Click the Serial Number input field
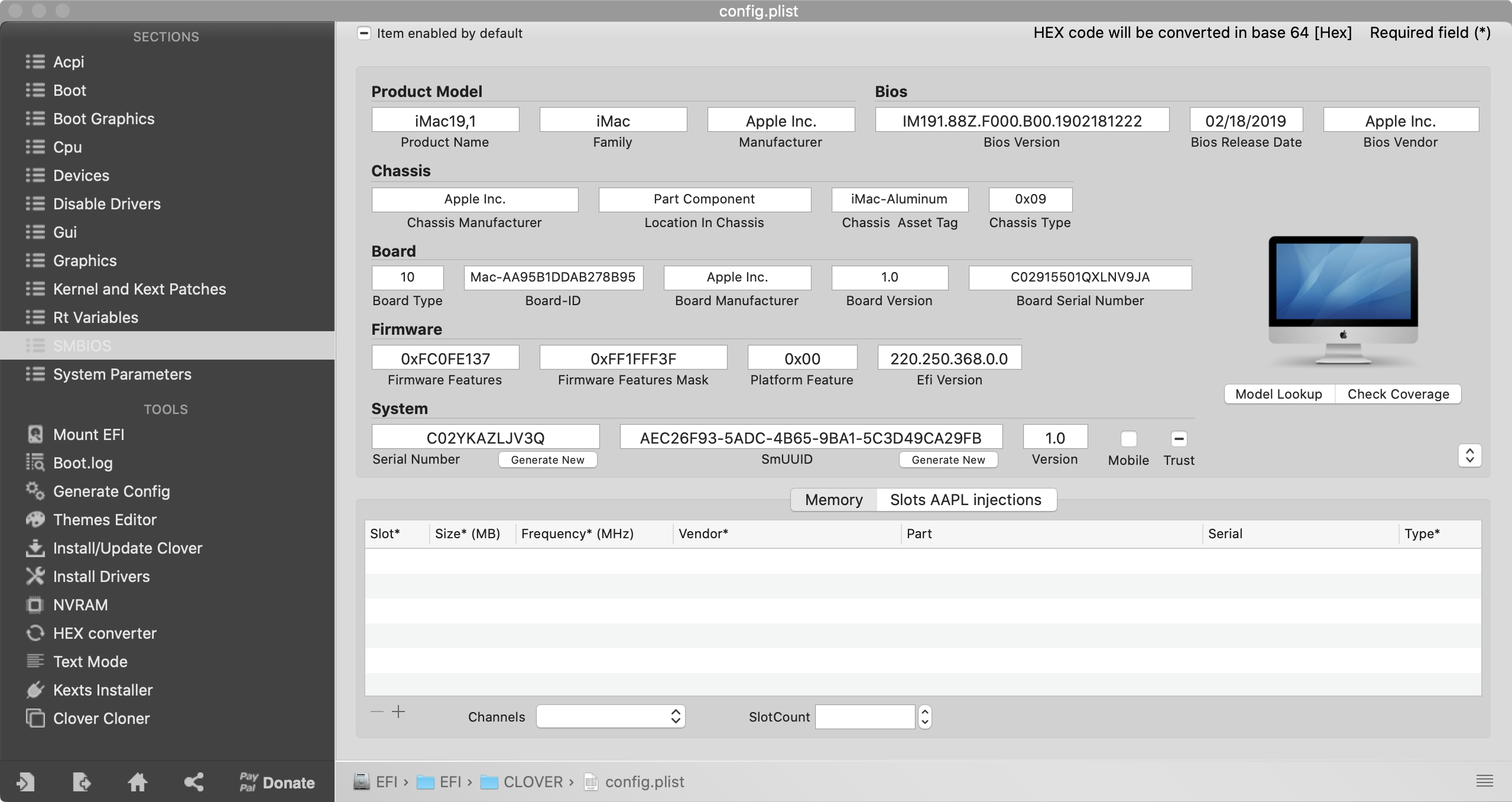Screen dimensions: 1512x802 coord(485,437)
